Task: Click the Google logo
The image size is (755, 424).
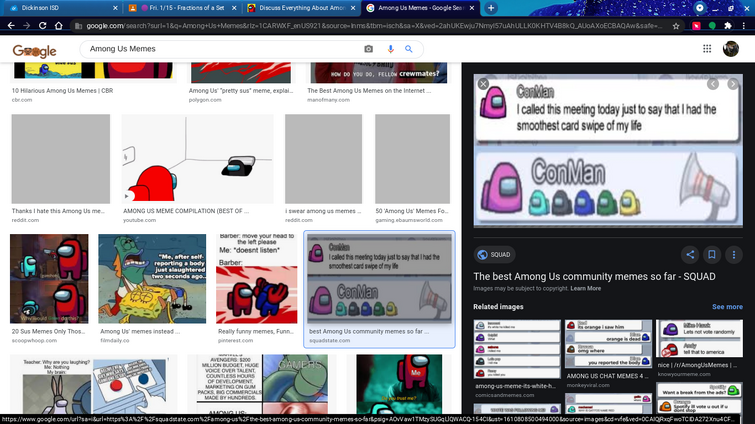Action: tap(34, 51)
